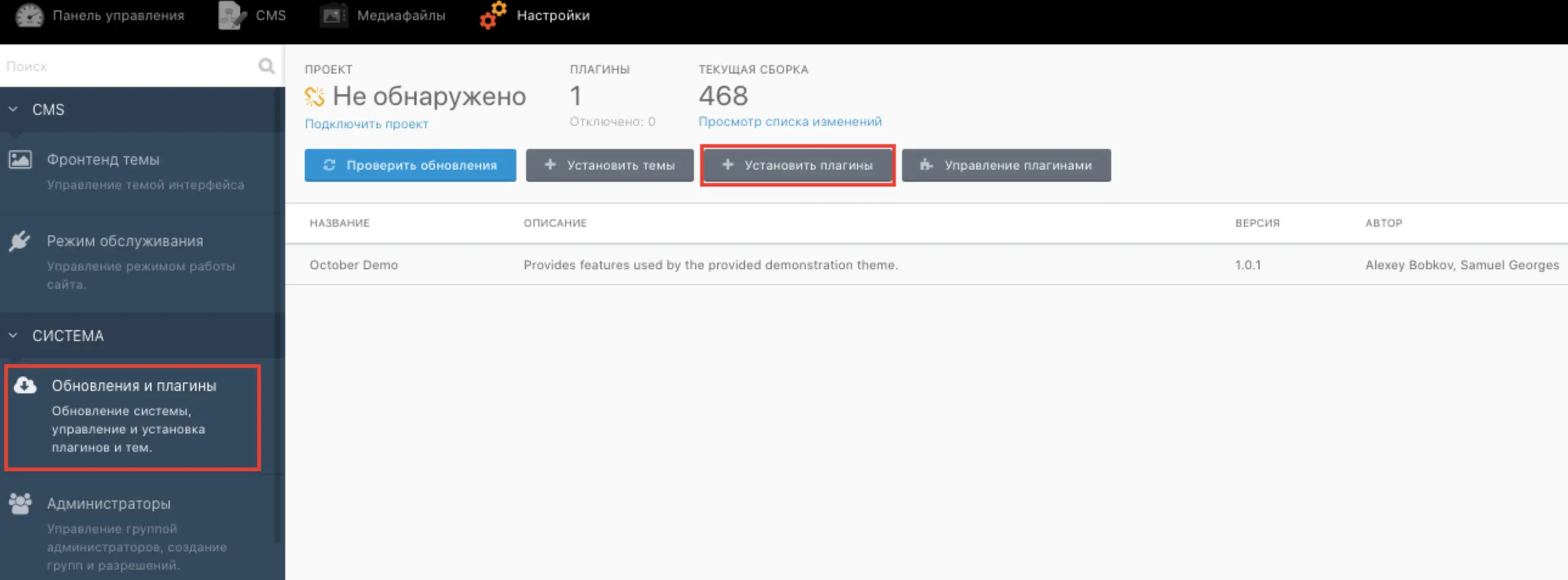Click the plus icon in Установить темы

click(550, 164)
